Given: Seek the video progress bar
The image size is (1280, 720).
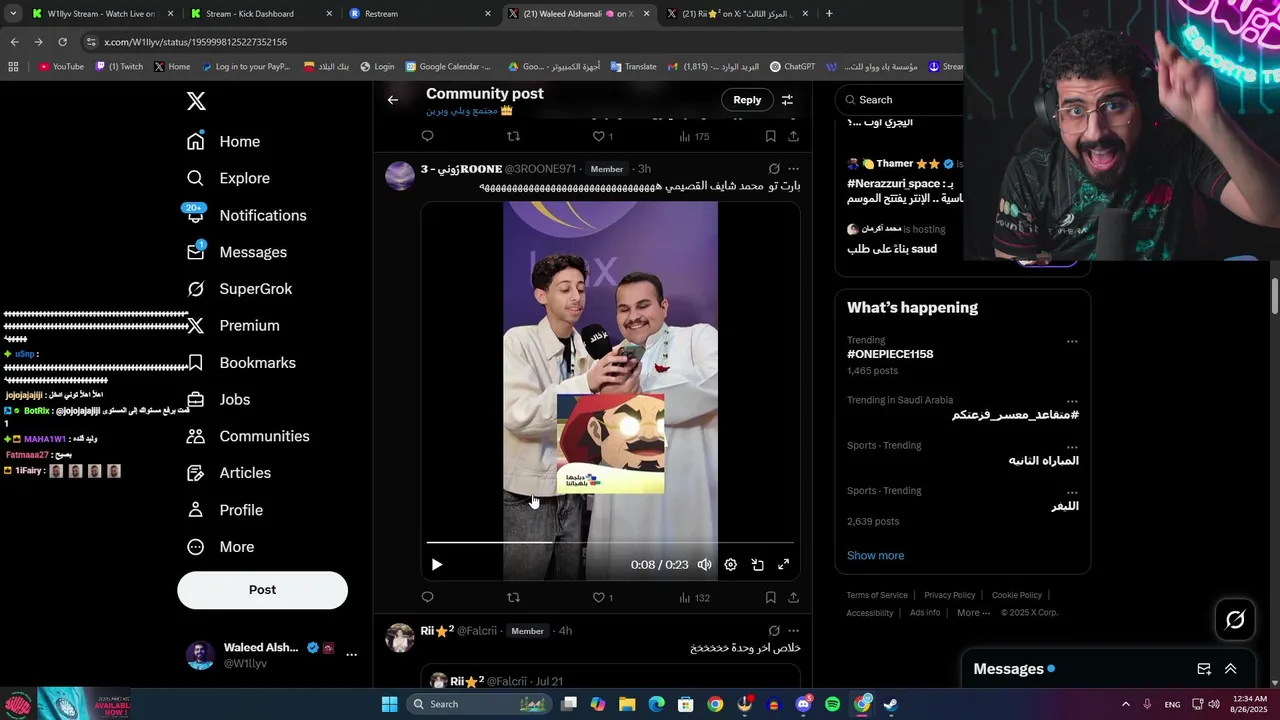Looking at the screenshot, I should coord(610,543).
